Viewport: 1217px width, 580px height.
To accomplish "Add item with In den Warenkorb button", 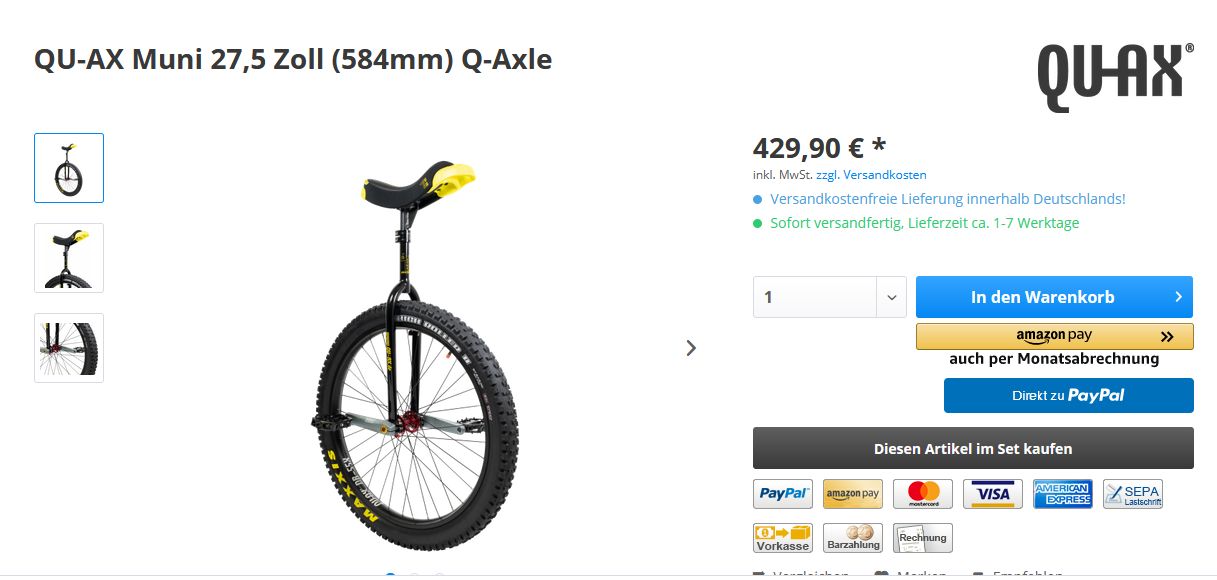I will 1054,297.
